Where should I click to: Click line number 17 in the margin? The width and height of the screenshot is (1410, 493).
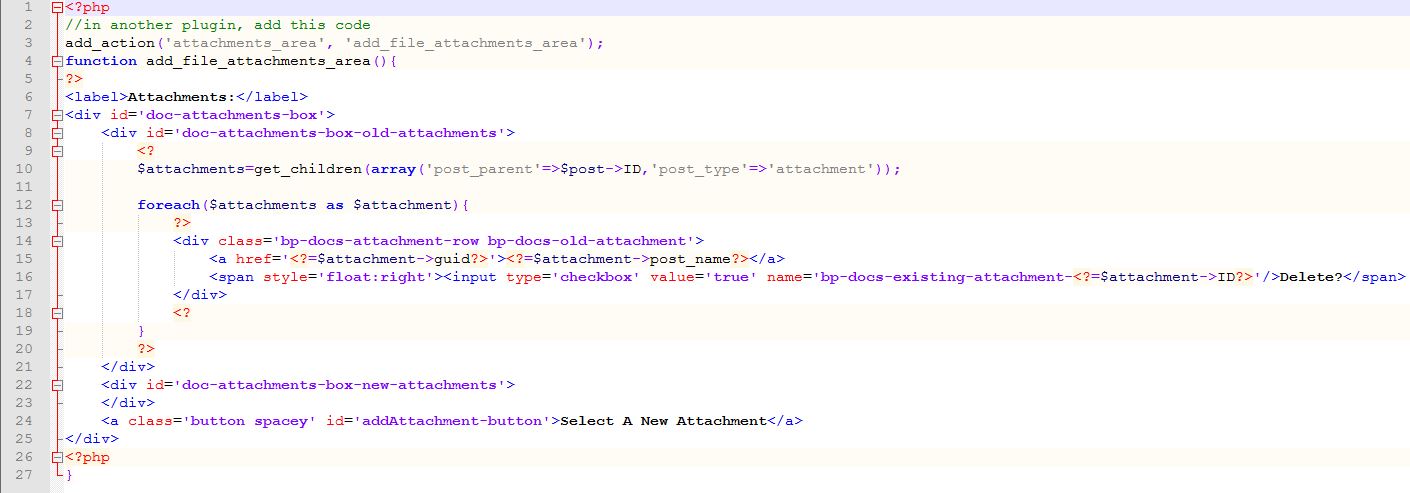[24, 295]
